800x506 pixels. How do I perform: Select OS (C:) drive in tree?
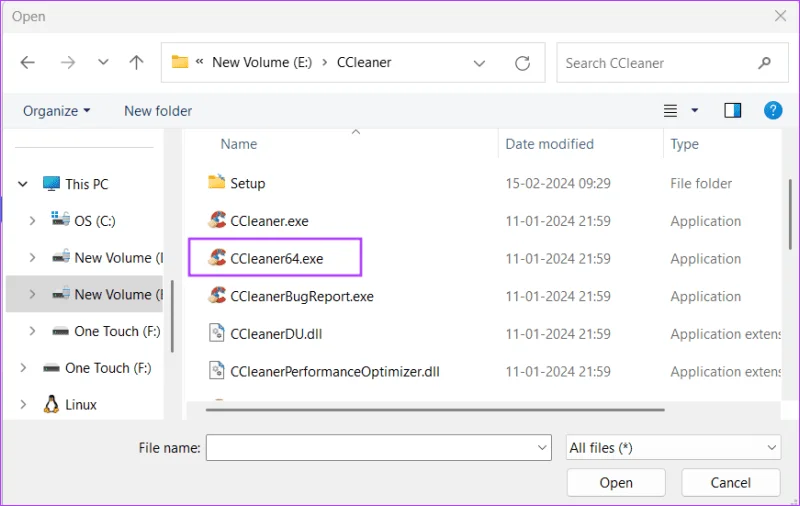[x=95, y=221]
